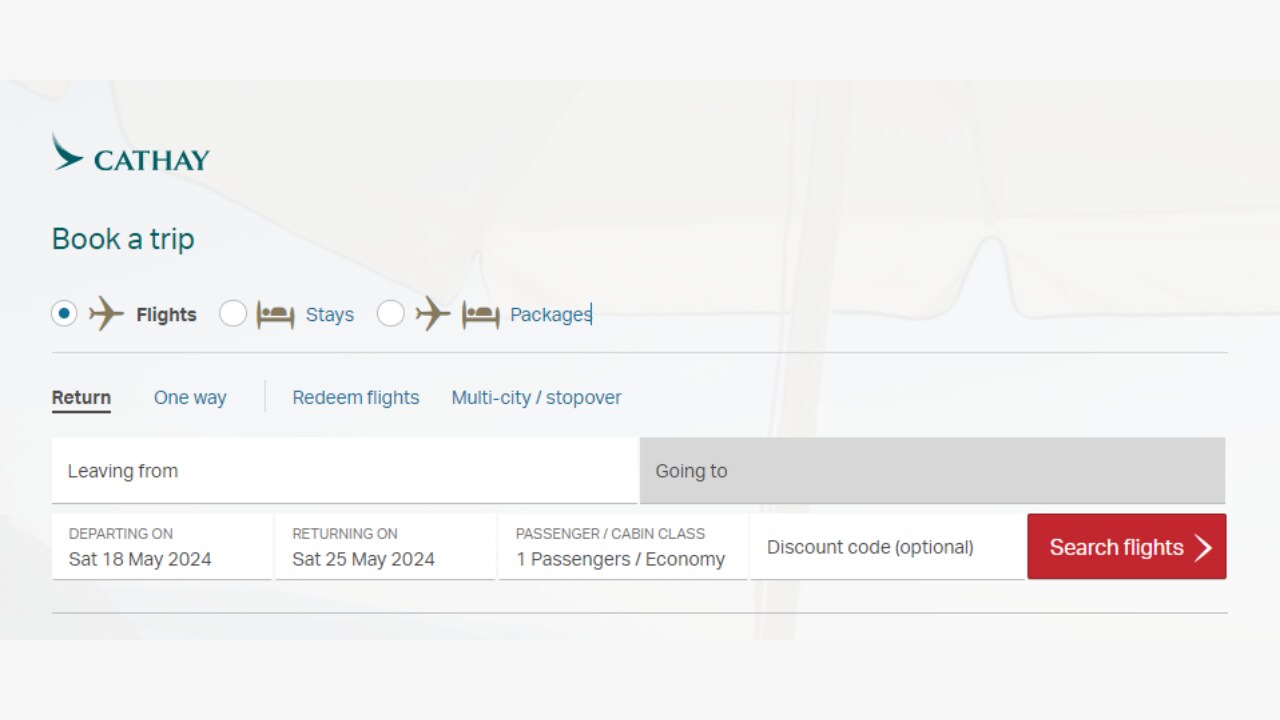Switch to the One way tab
The width and height of the screenshot is (1280, 720).
(189, 397)
